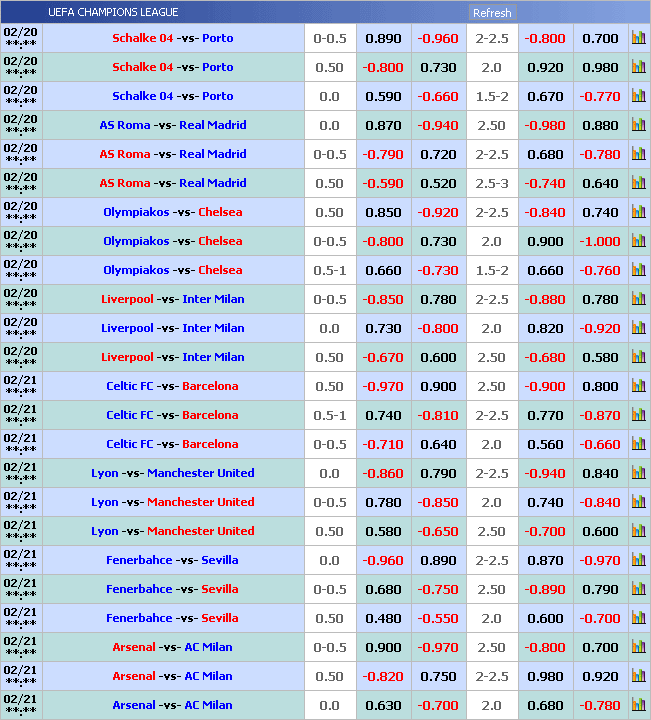Image resolution: width=651 pixels, height=720 pixels.
Task: Open chart icon in AS Roma row with 0.520 odds
Action: [638, 184]
